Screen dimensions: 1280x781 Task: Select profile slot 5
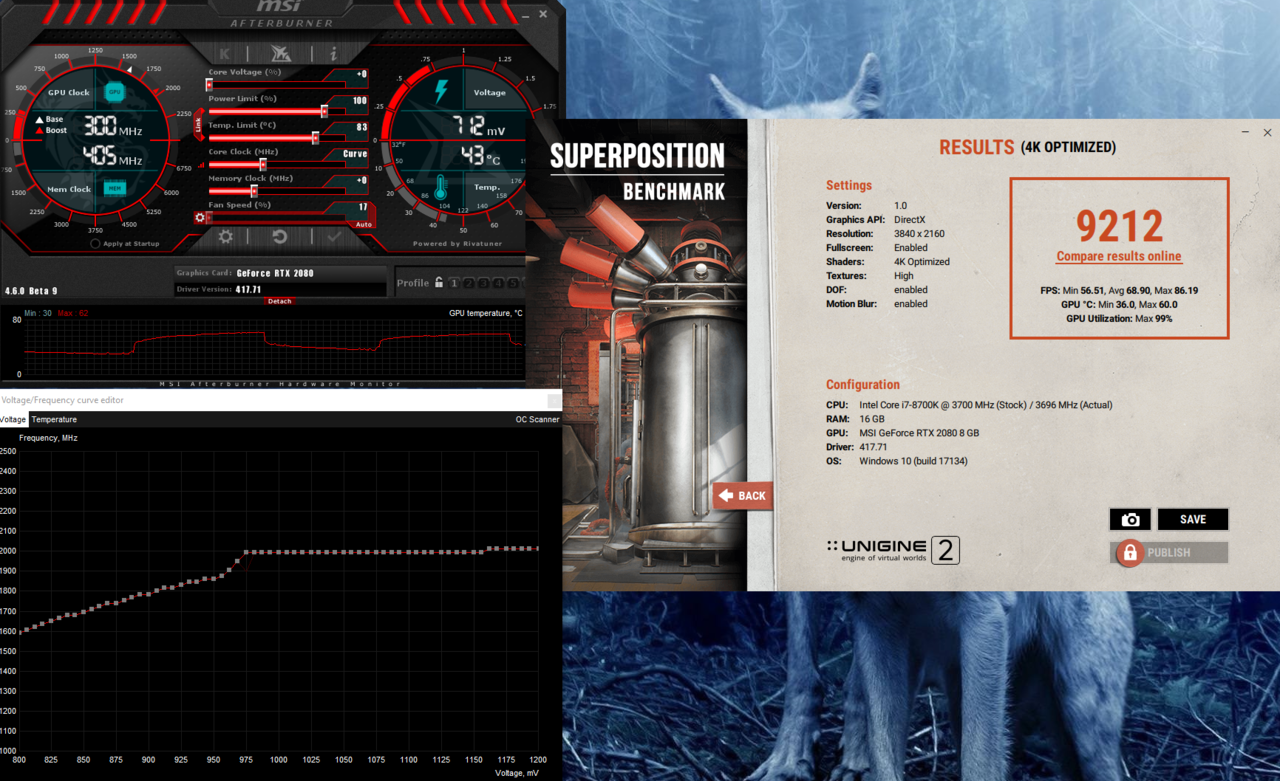(x=513, y=283)
